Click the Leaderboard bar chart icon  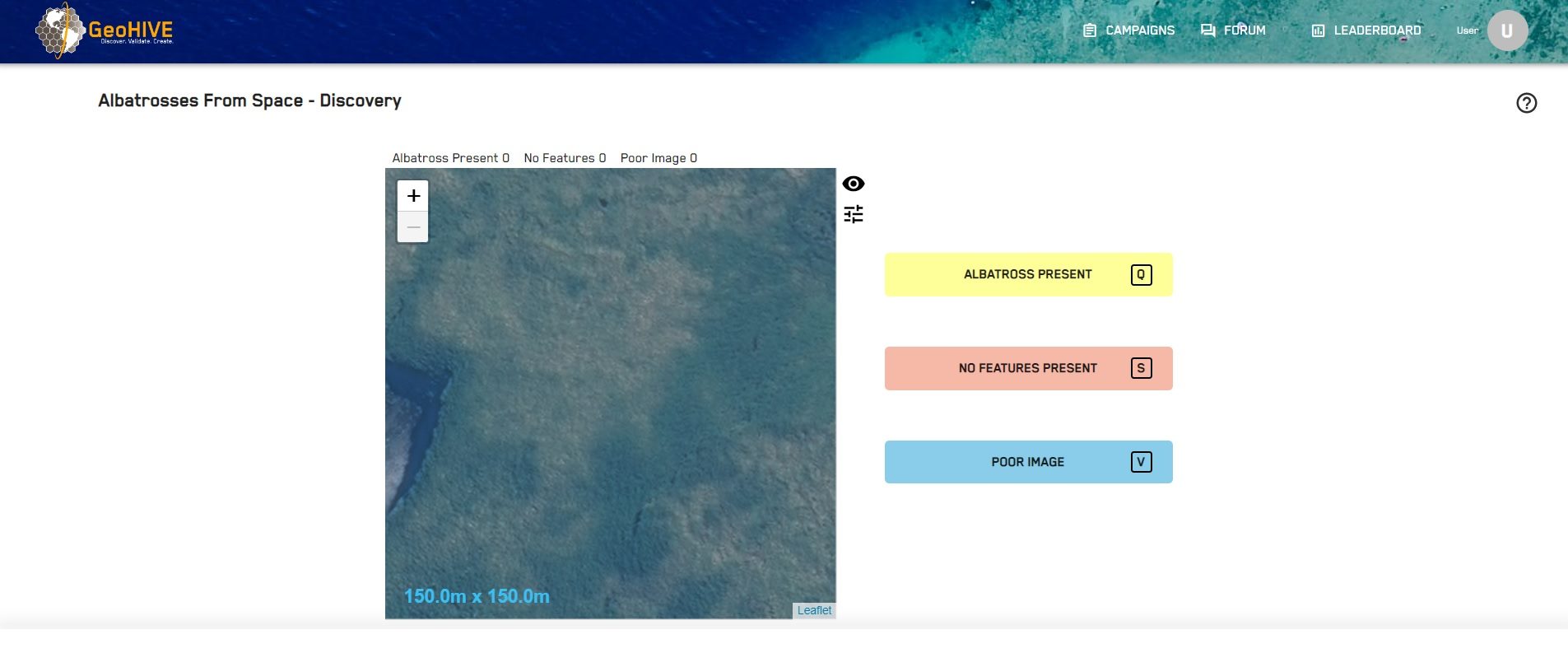click(x=1318, y=30)
